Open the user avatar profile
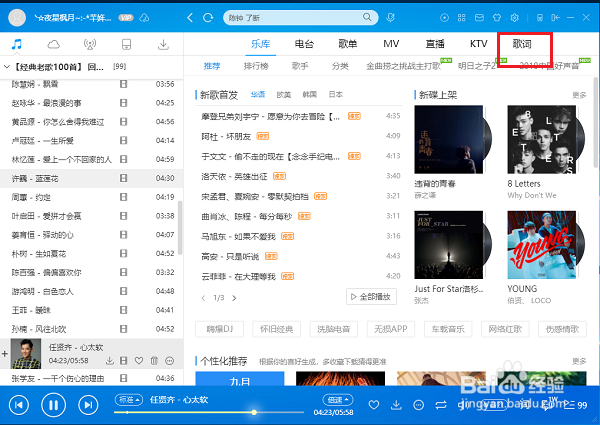 [x=17, y=18]
